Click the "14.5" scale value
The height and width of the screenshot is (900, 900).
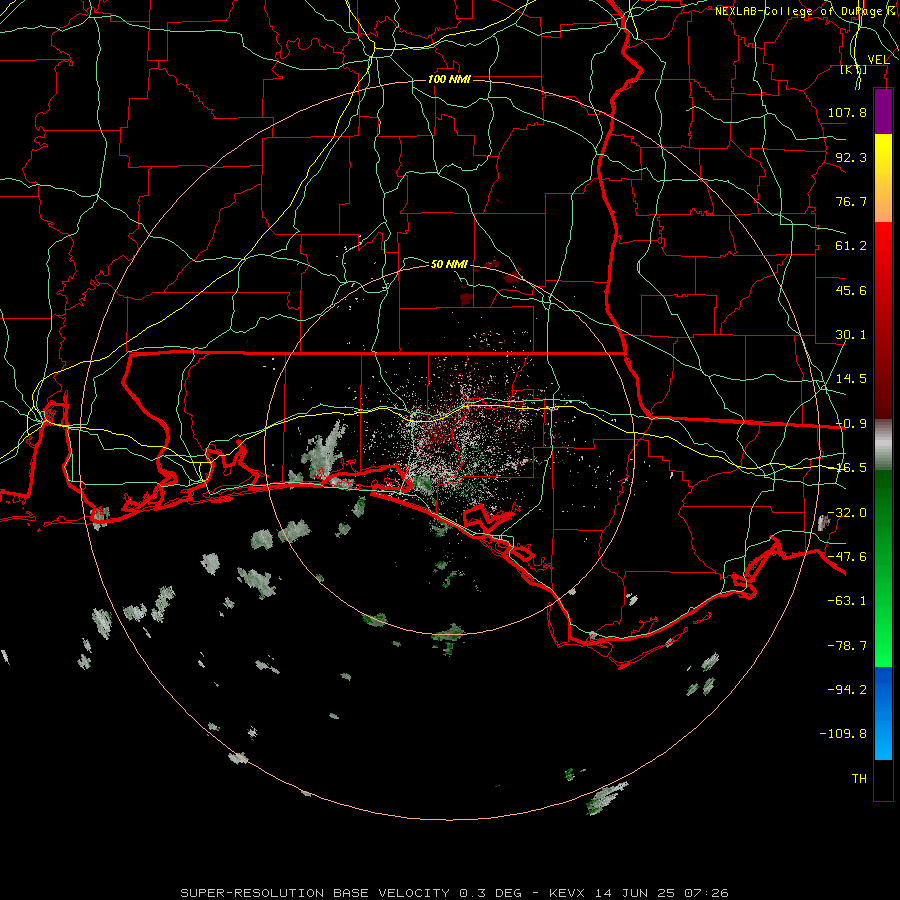click(x=851, y=379)
